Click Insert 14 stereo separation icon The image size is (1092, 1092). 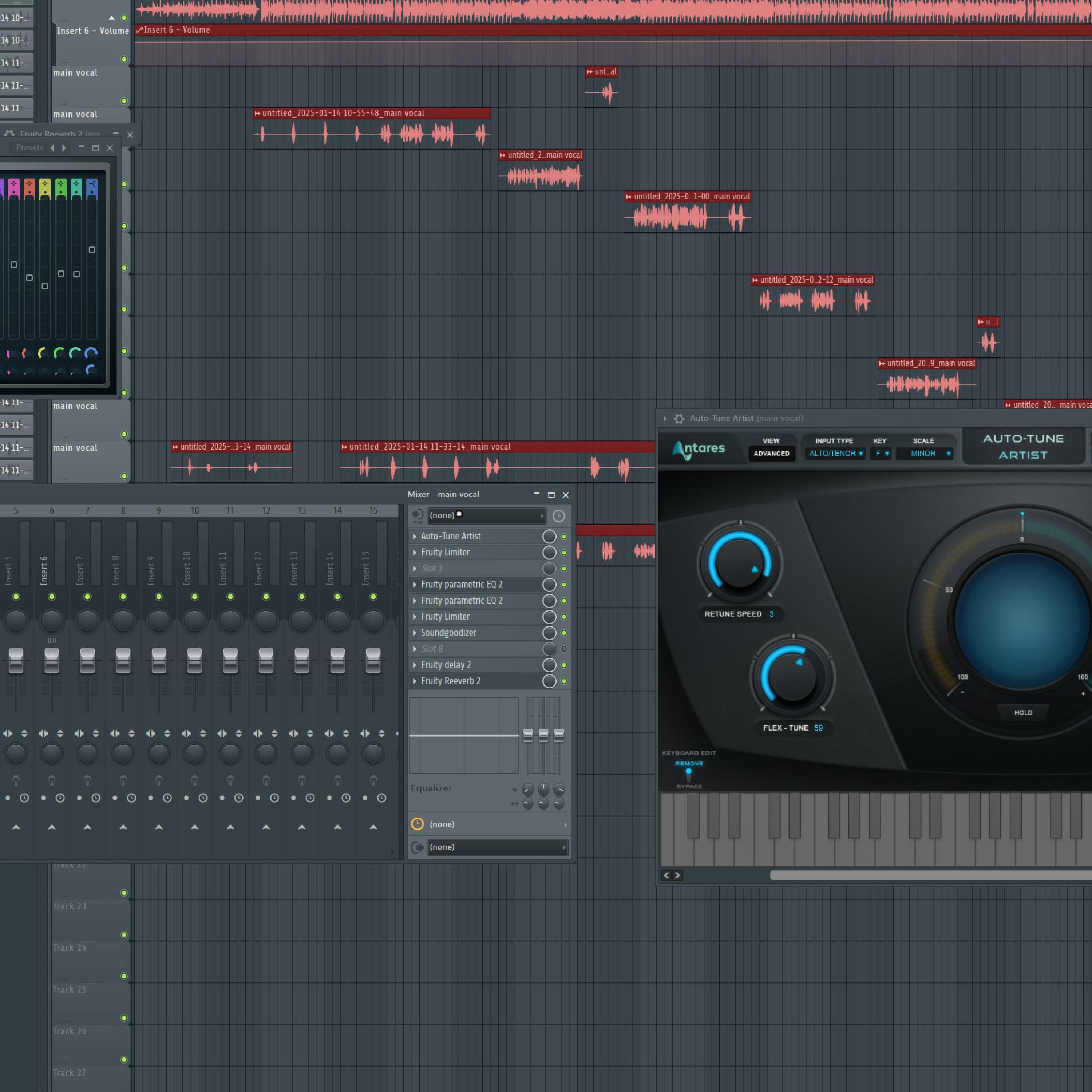329,733
